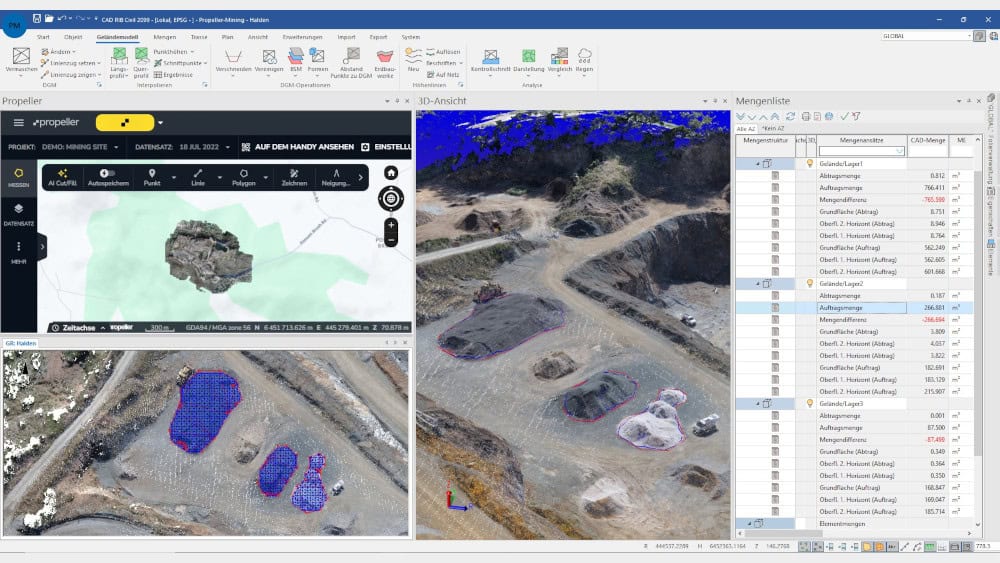
Task: Toggle lightbulb visibility for Gelände/Lager3
Action: pos(810,404)
